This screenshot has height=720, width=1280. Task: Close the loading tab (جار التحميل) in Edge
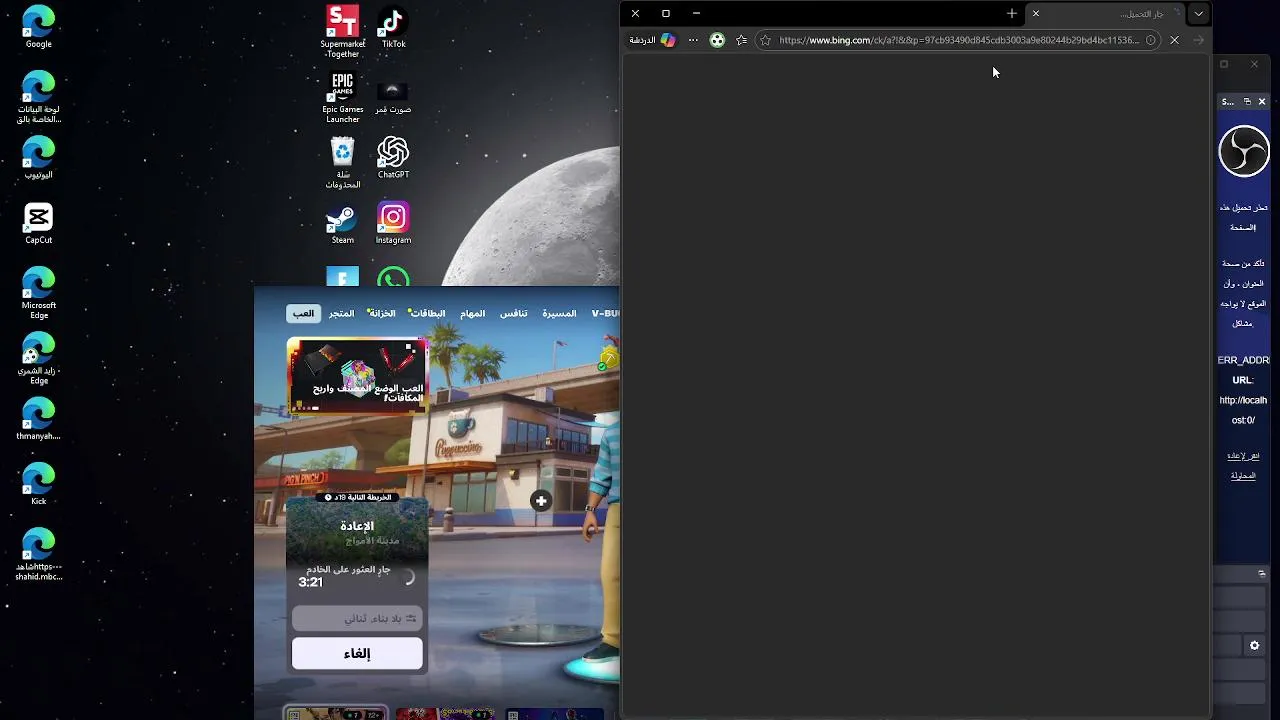pos(1036,14)
